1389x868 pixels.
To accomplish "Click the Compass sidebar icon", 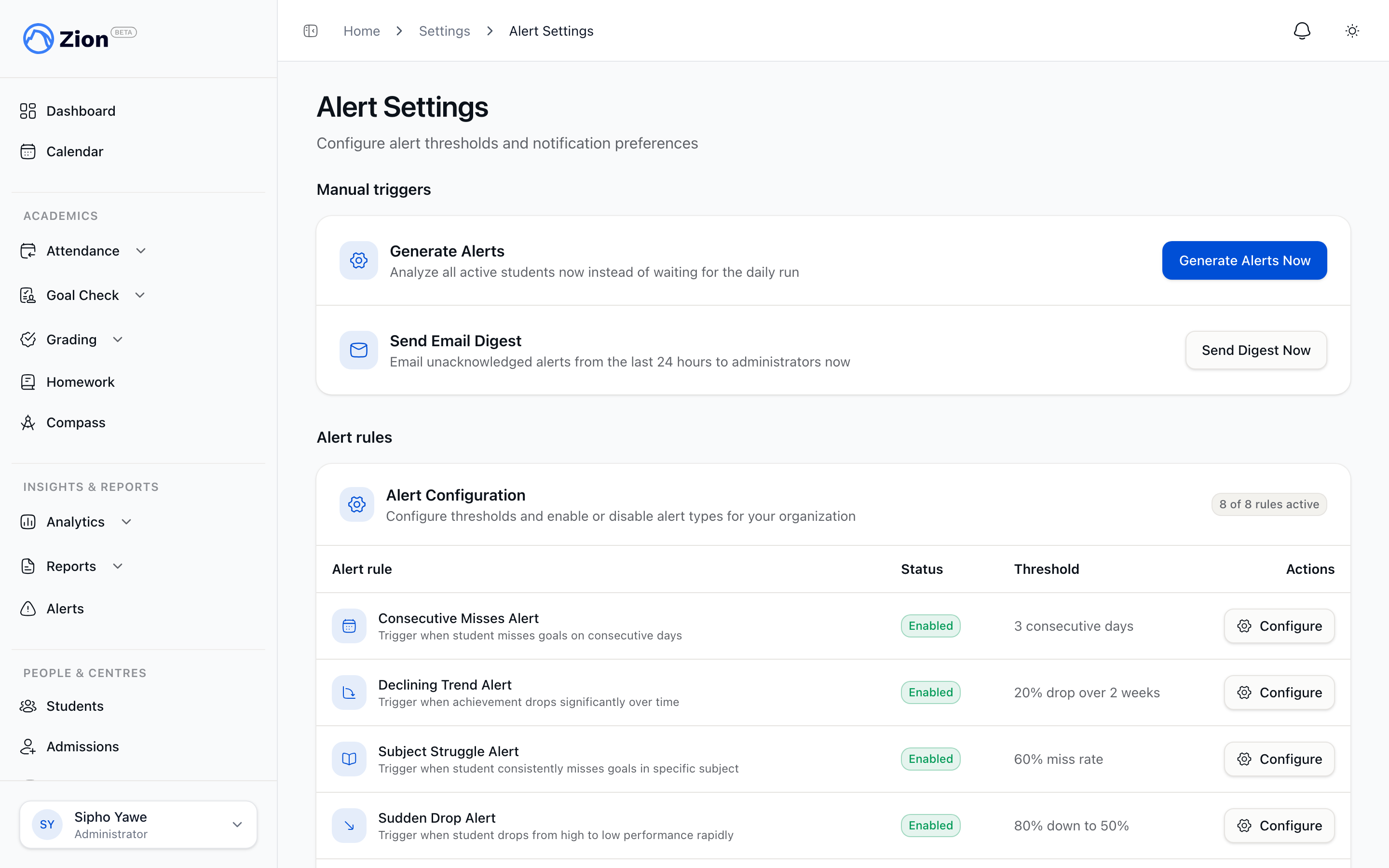I will (x=28, y=422).
